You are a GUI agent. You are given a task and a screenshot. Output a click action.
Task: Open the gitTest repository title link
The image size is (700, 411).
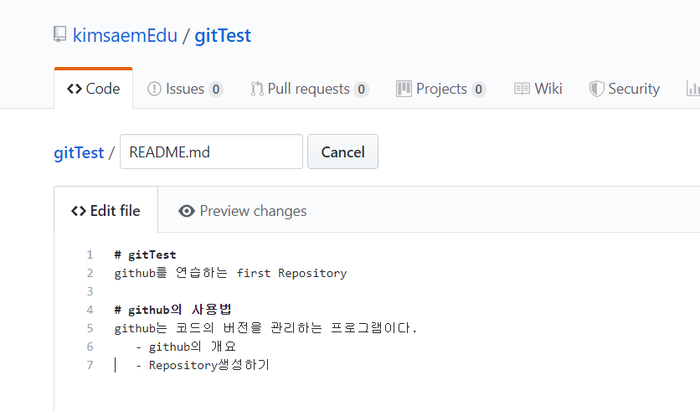coord(222,36)
